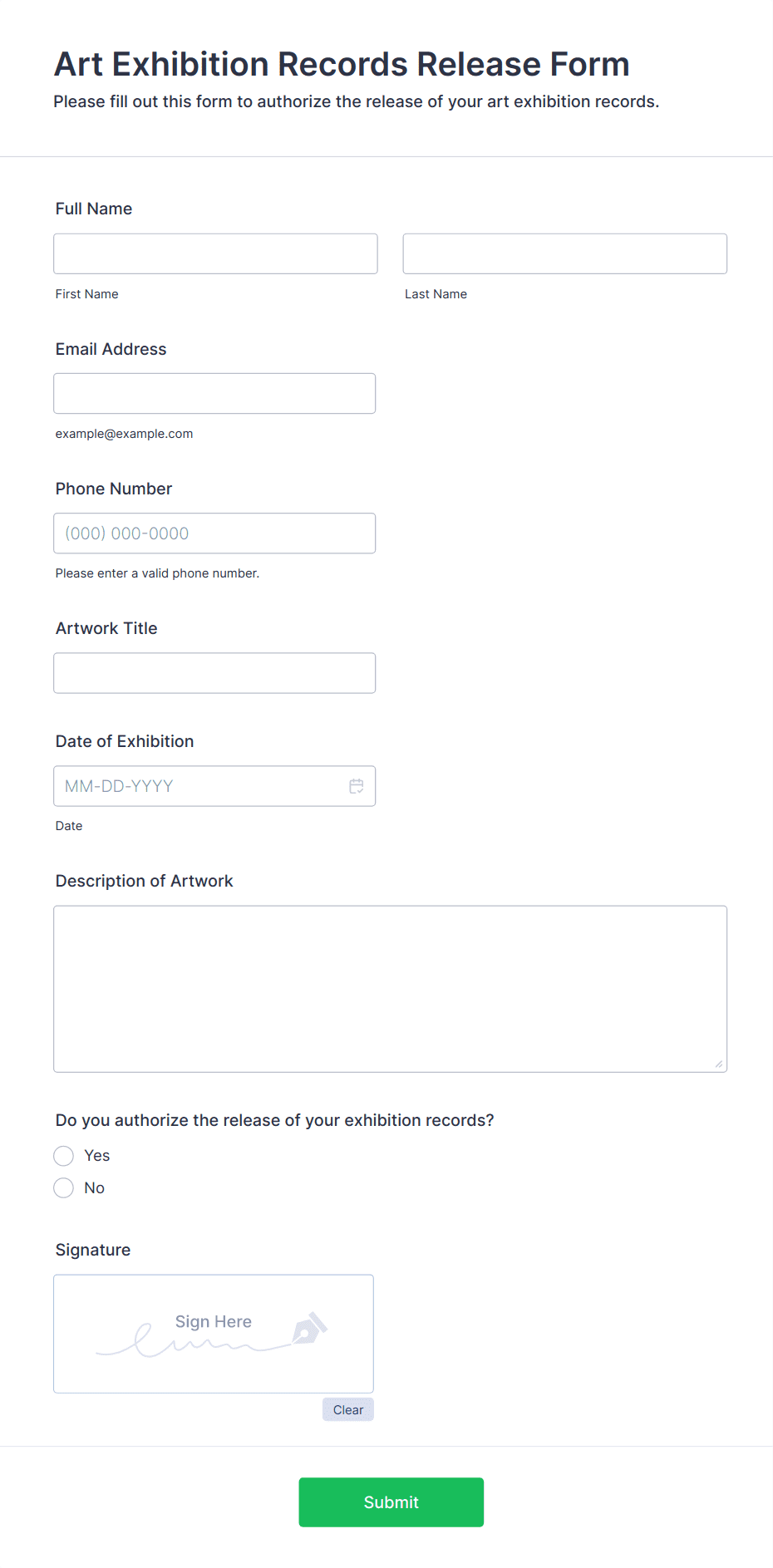
Task: Click the Art Exhibition Records Release Form heading
Action: coord(342,64)
